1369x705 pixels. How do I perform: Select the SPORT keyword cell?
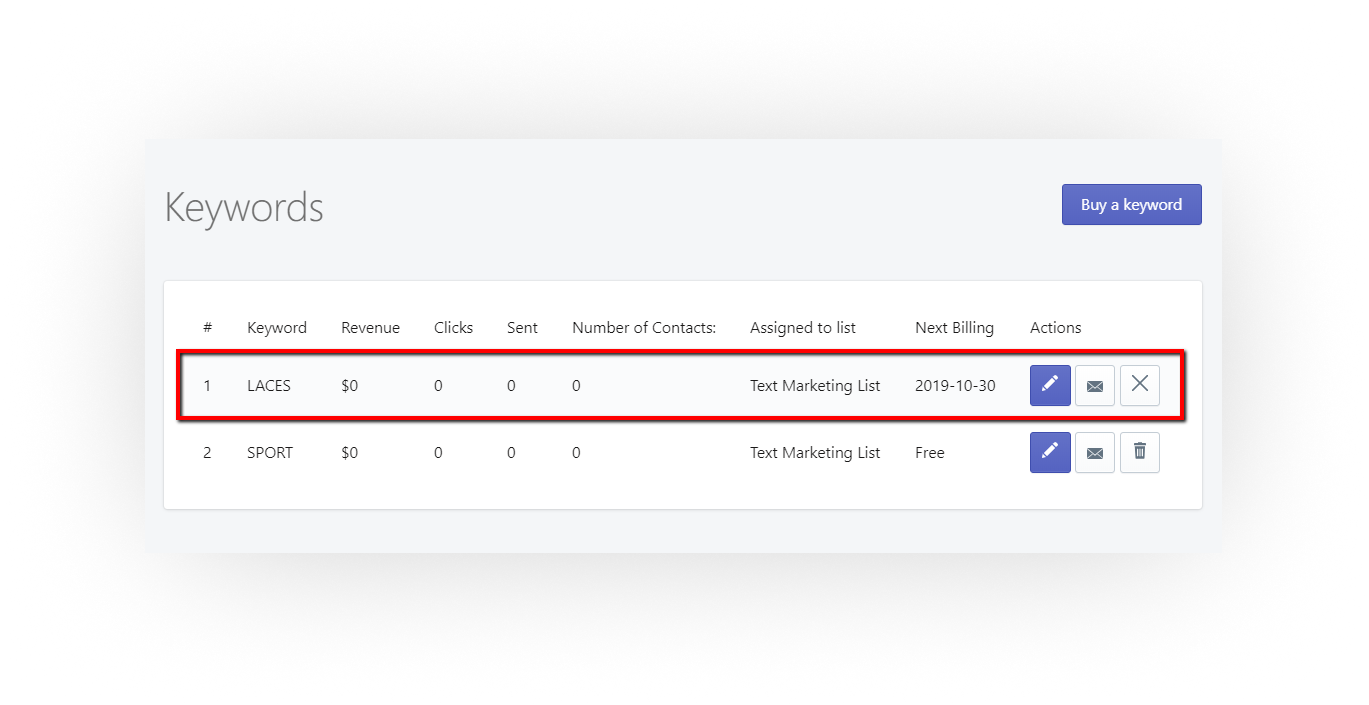pyautogui.click(x=270, y=452)
